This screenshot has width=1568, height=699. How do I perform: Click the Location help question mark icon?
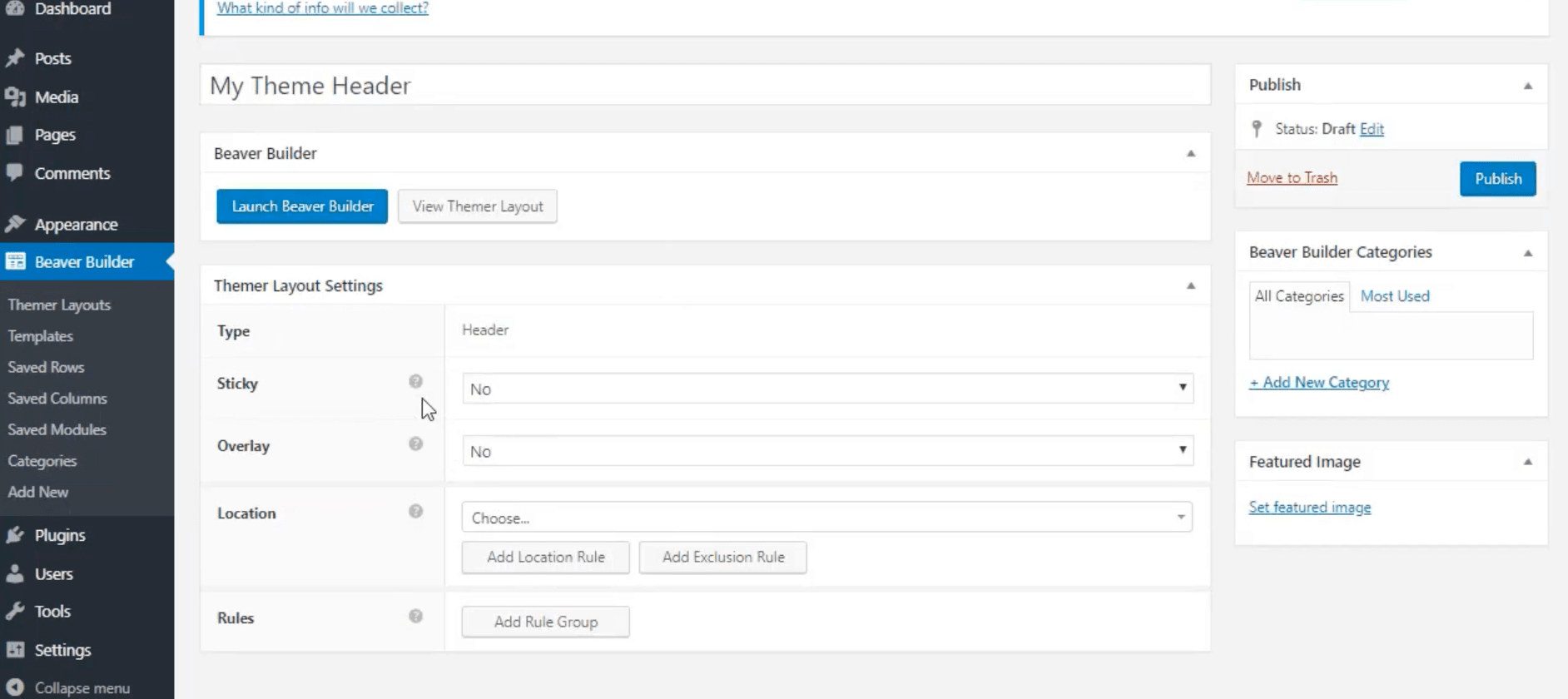pos(415,511)
